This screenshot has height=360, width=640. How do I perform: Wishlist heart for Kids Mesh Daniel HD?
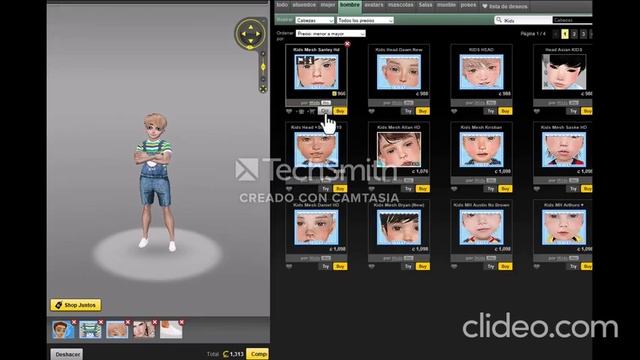pyautogui.click(x=289, y=266)
